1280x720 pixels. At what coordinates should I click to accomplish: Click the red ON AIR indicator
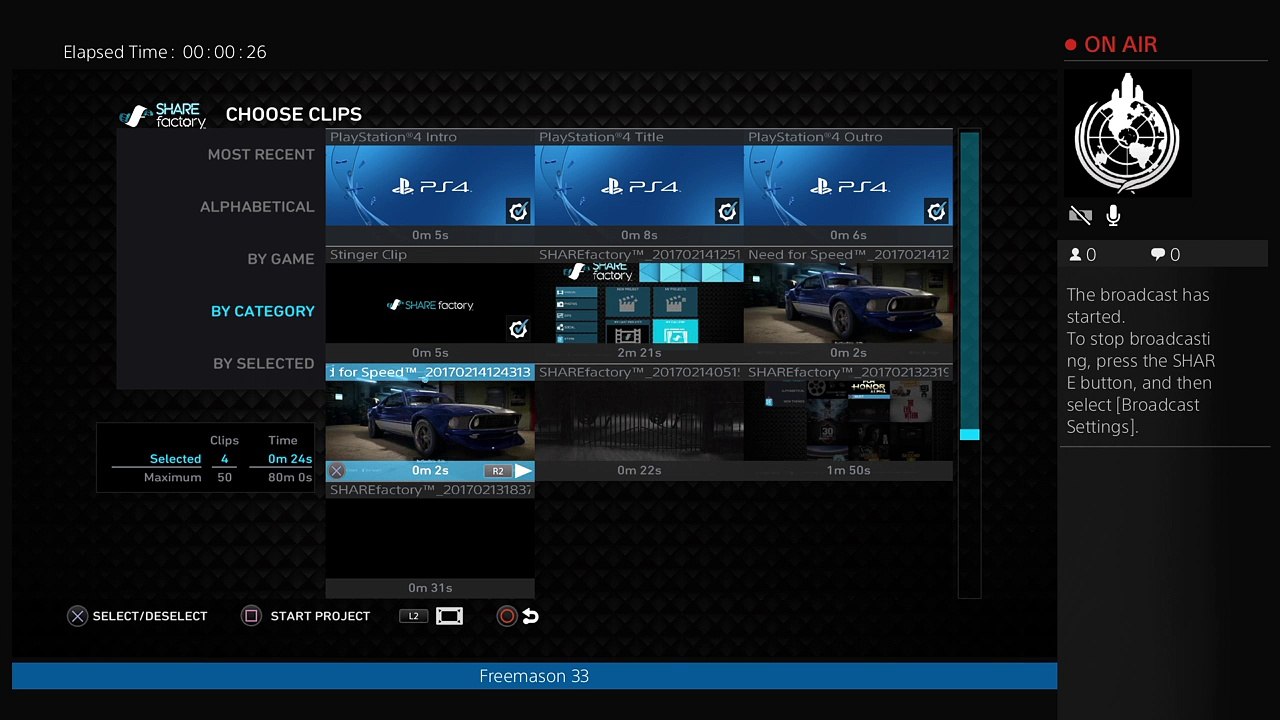pos(1111,45)
